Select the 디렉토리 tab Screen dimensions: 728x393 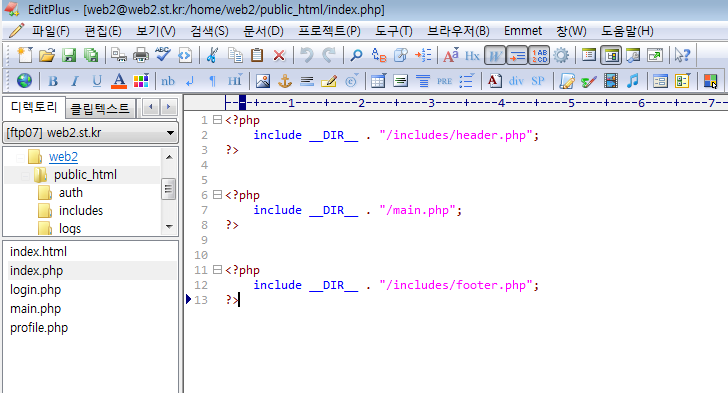tap(34, 107)
